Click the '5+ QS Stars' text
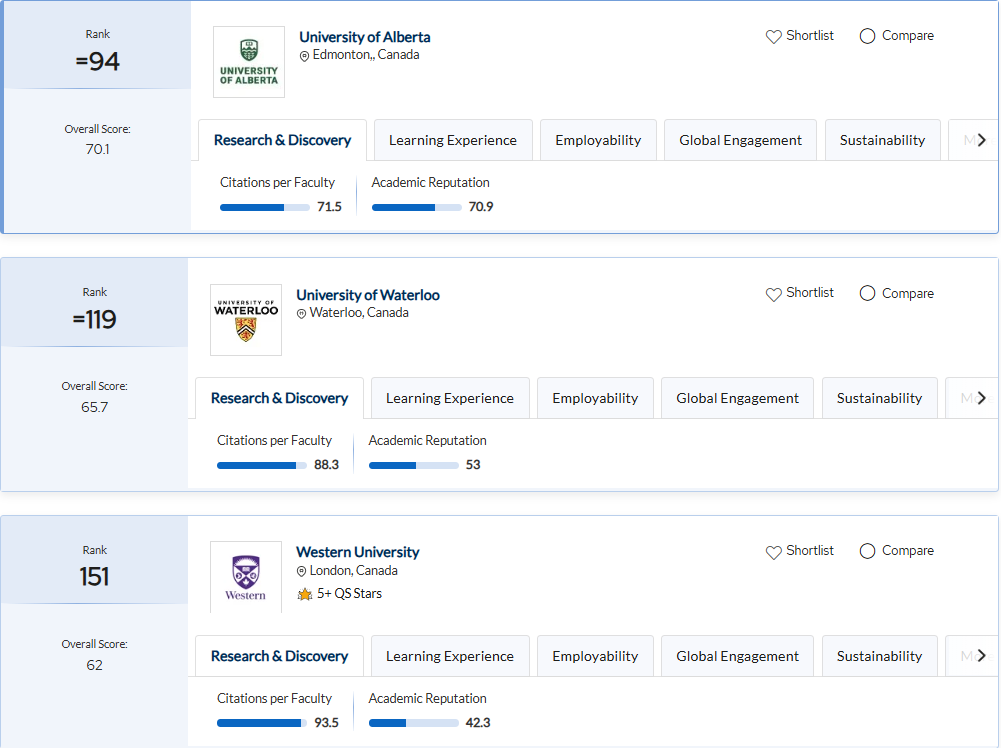This screenshot has height=748, width=1001. tap(349, 594)
